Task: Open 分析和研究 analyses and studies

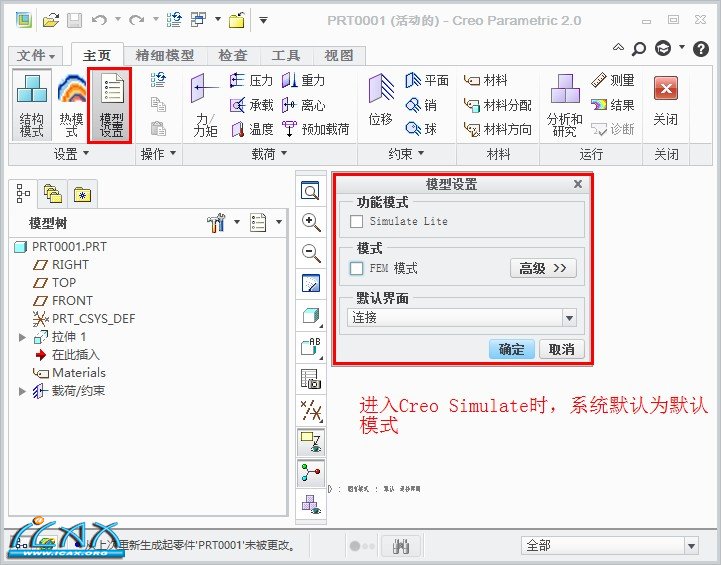Action: pyautogui.click(x=565, y=105)
